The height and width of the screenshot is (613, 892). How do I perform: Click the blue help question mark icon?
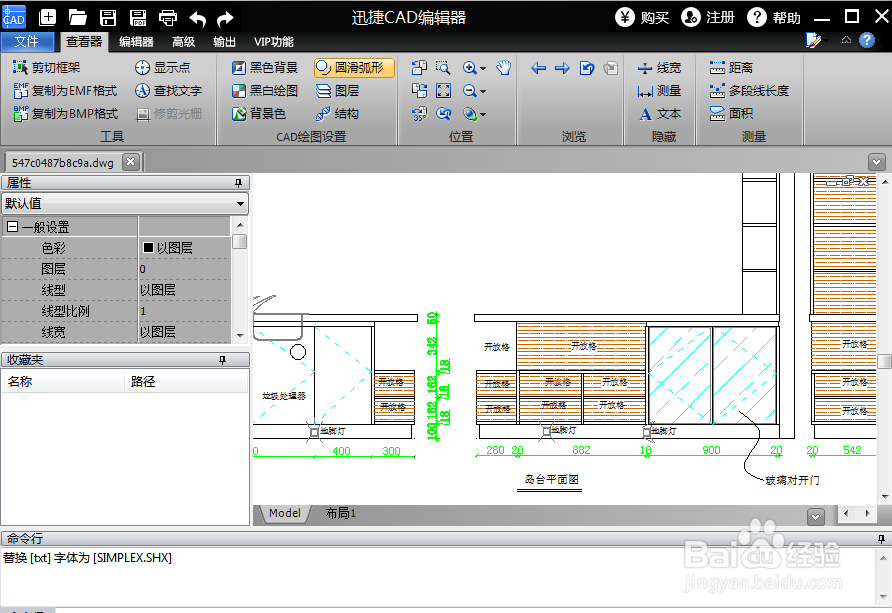click(866, 40)
